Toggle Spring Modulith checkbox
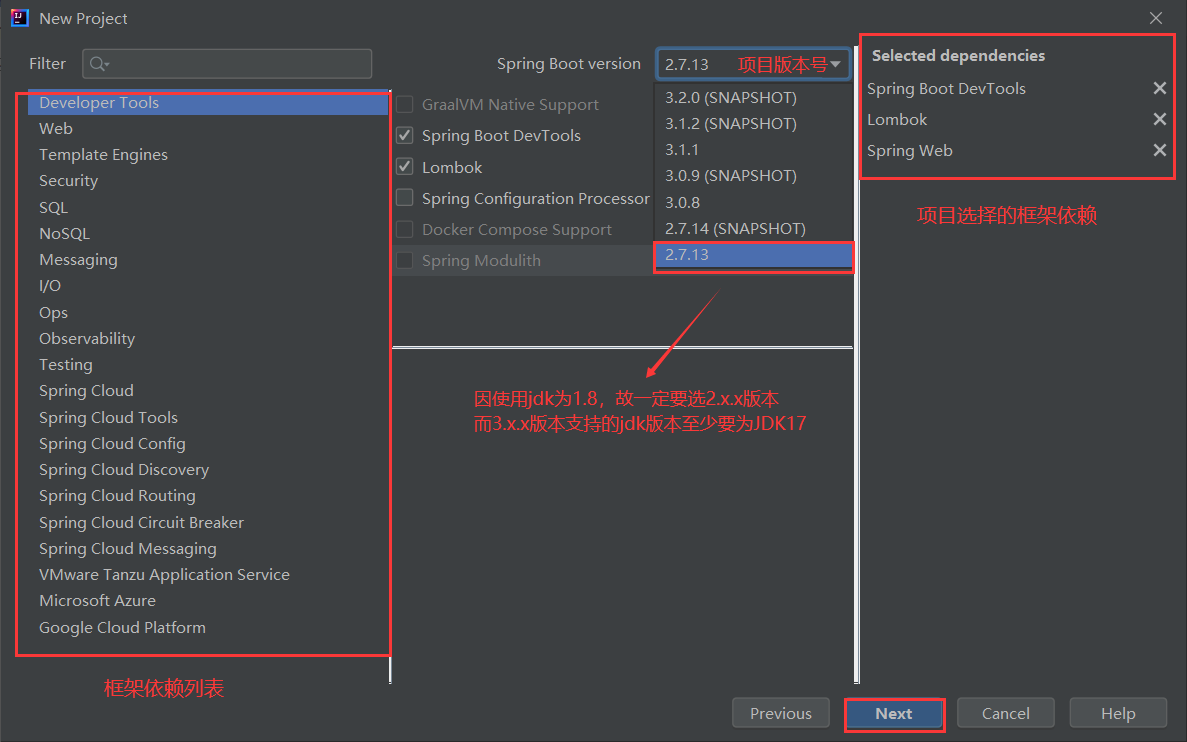Image resolution: width=1187 pixels, height=742 pixels. [405, 260]
